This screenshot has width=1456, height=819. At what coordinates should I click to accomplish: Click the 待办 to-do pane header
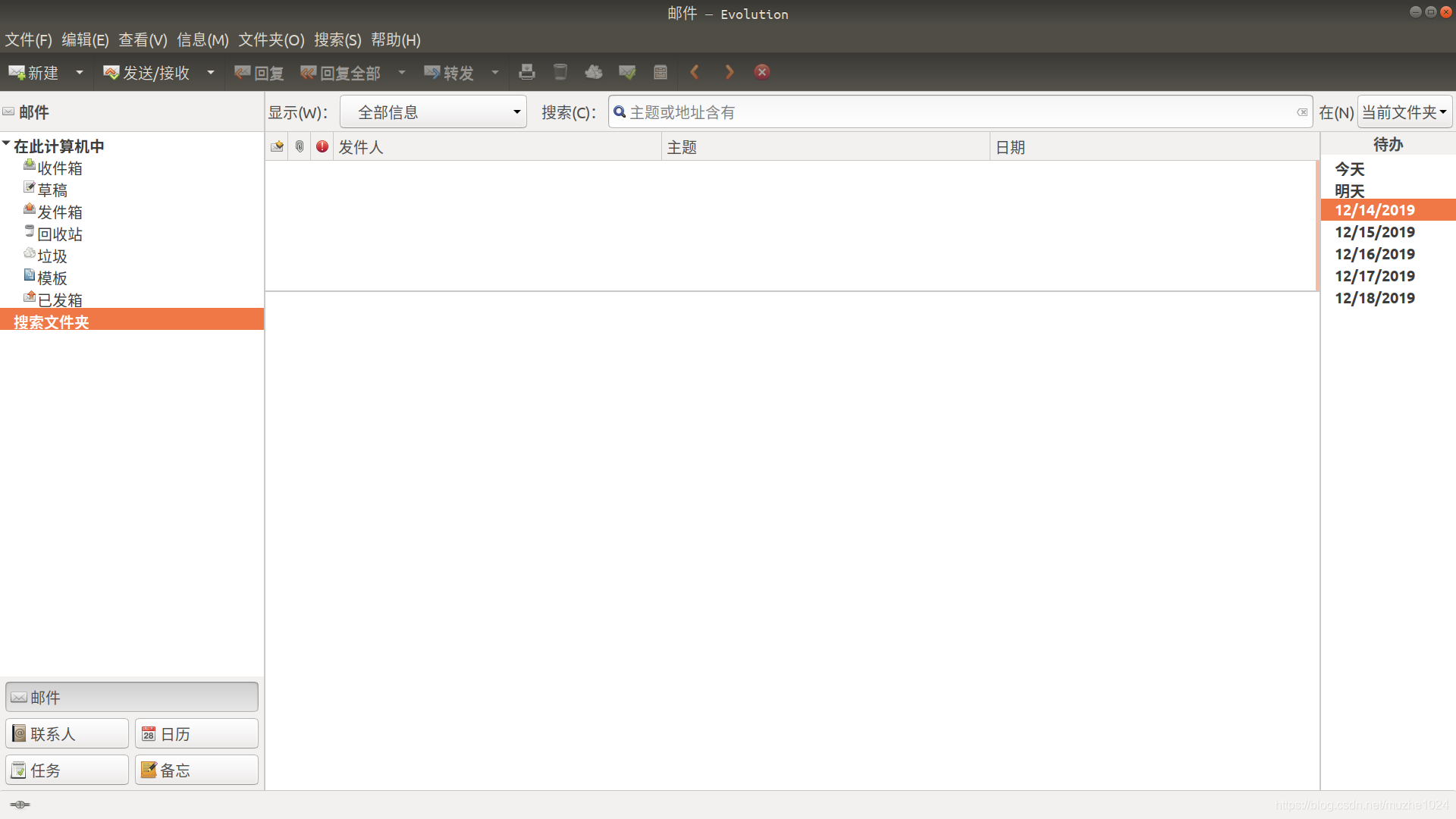coord(1388,144)
